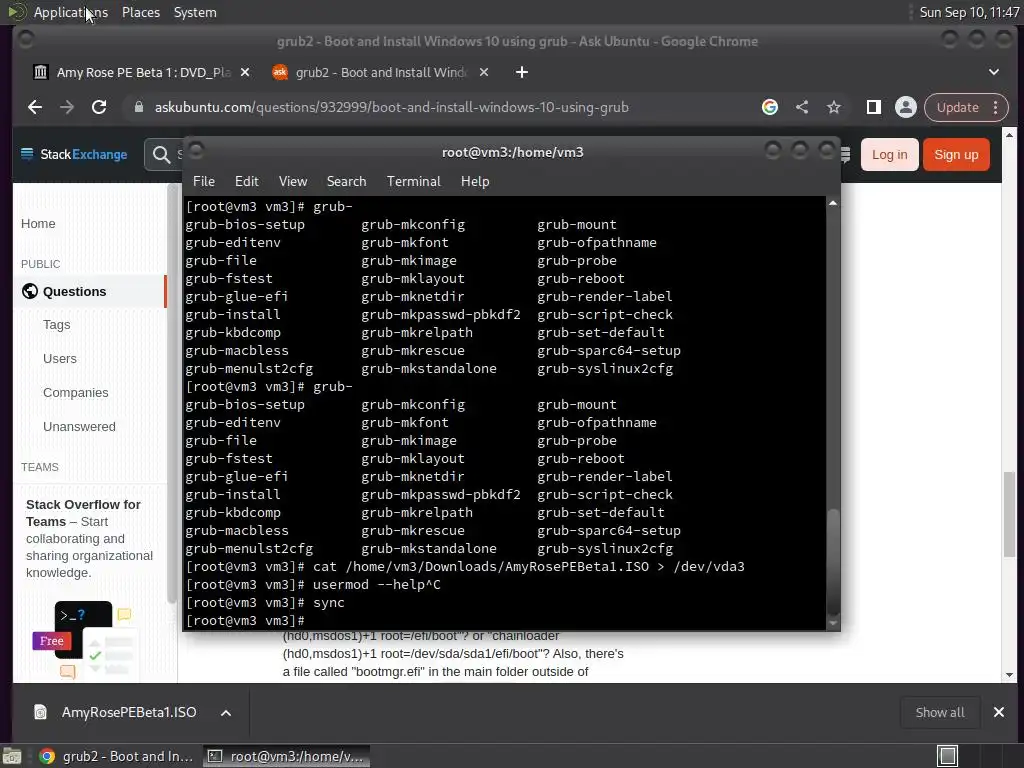Close the Amy Rose PE Beta tab
The height and width of the screenshot is (768, 1024).
(x=245, y=72)
